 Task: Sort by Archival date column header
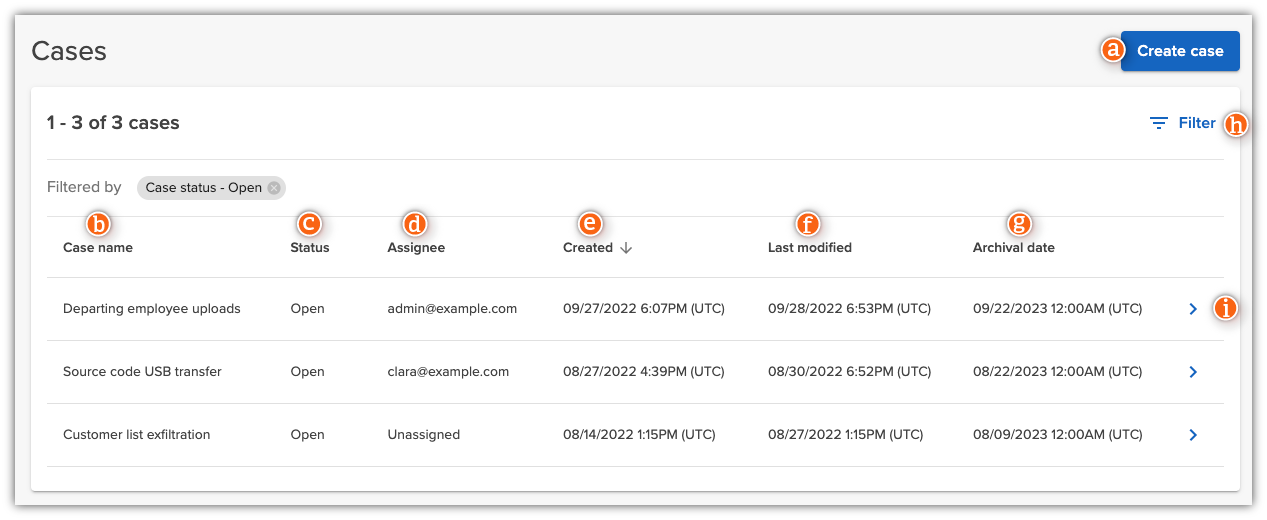[x=1014, y=247]
